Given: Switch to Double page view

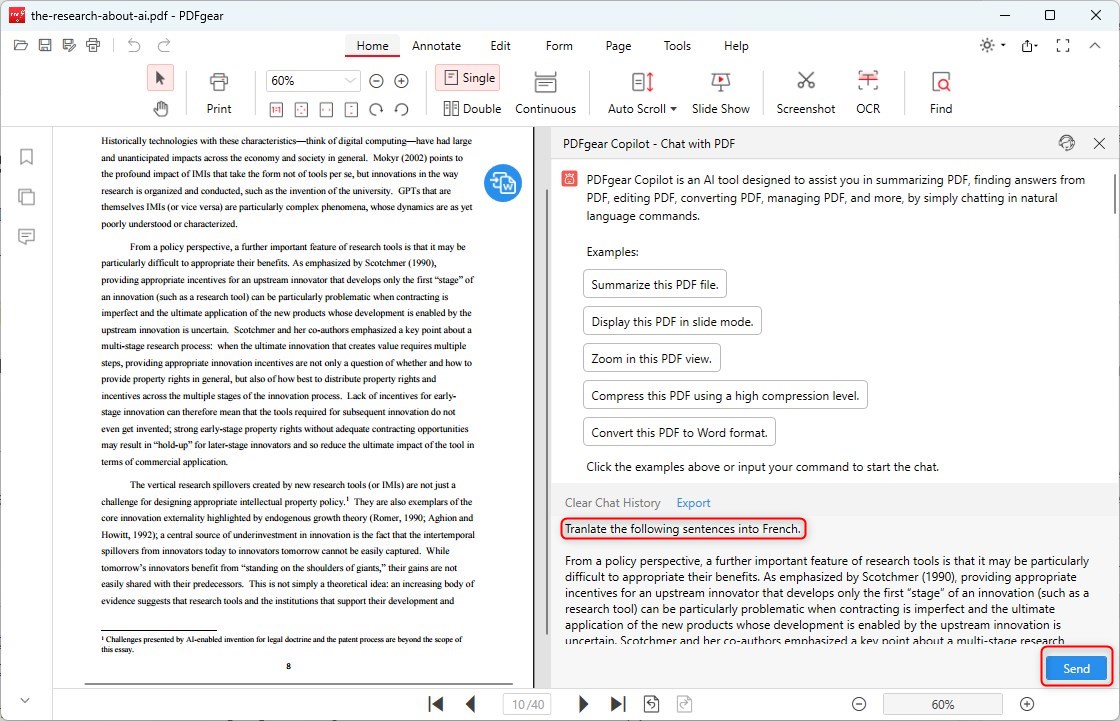Looking at the screenshot, I should pos(471,109).
